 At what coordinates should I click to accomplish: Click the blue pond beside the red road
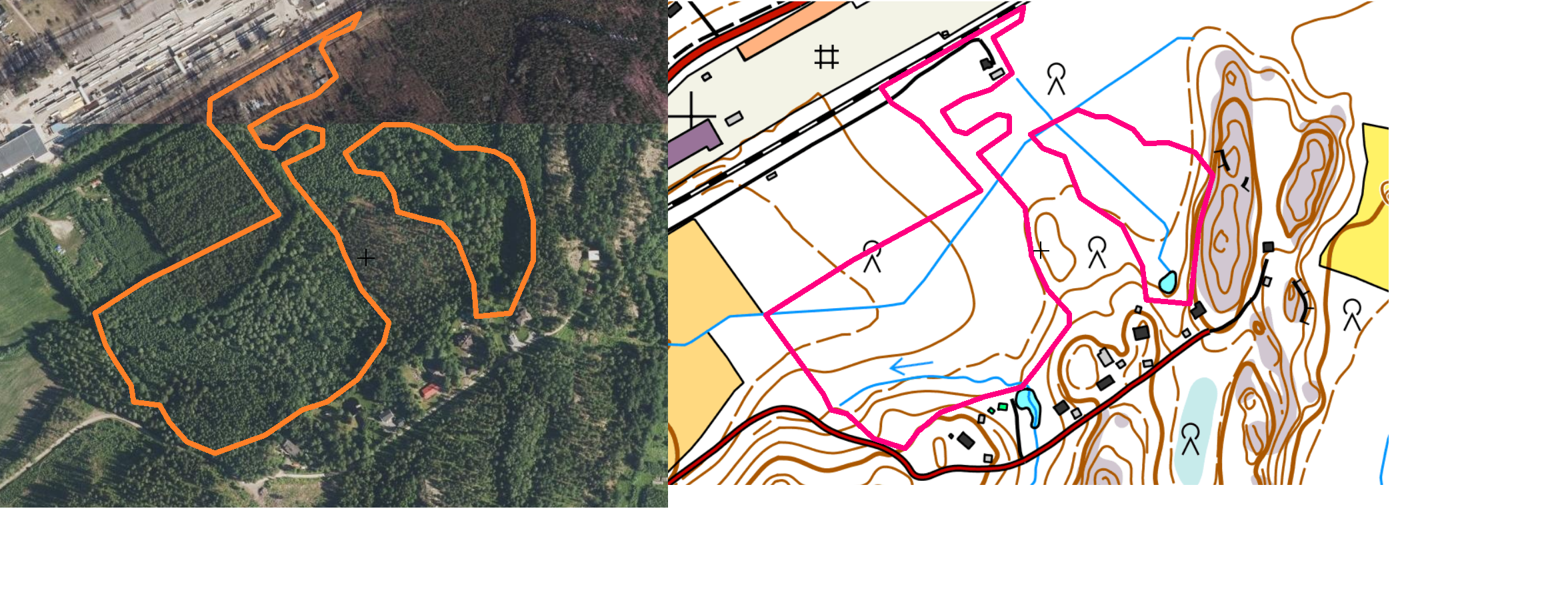pyautogui.click(x=1028, y=408)
